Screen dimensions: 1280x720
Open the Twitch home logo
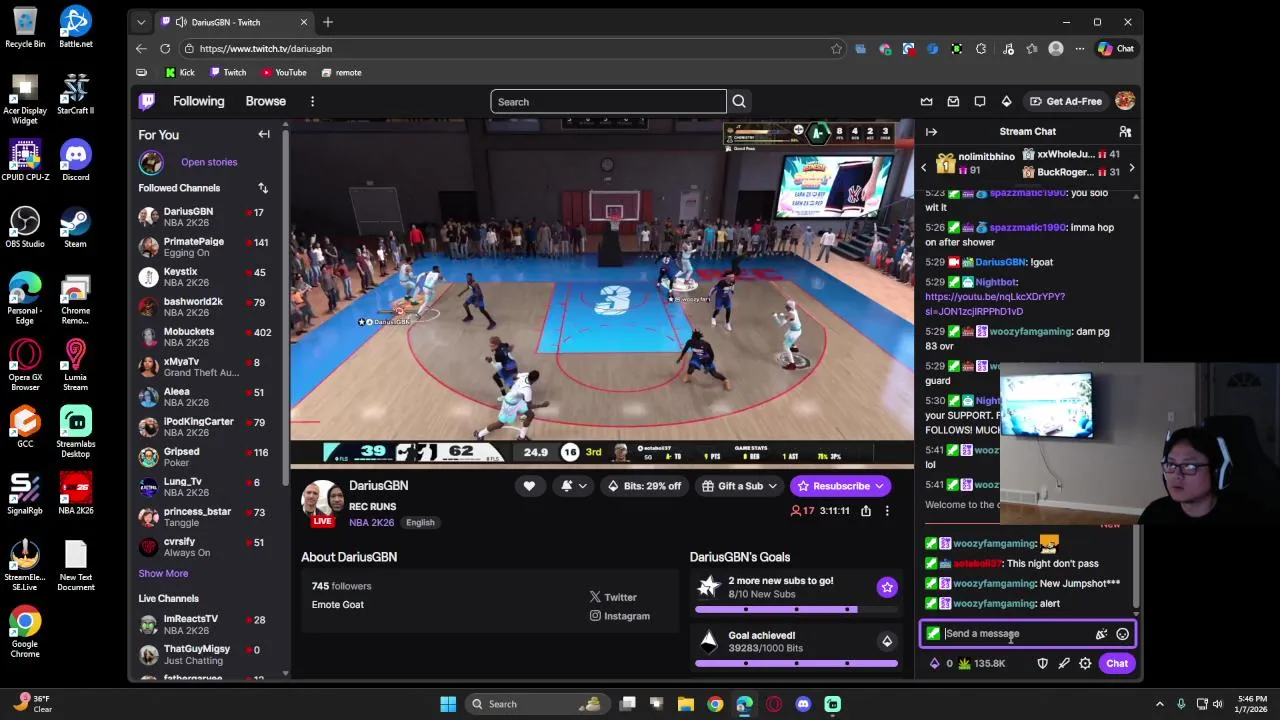pyautogui.click(x=147, y=101)
